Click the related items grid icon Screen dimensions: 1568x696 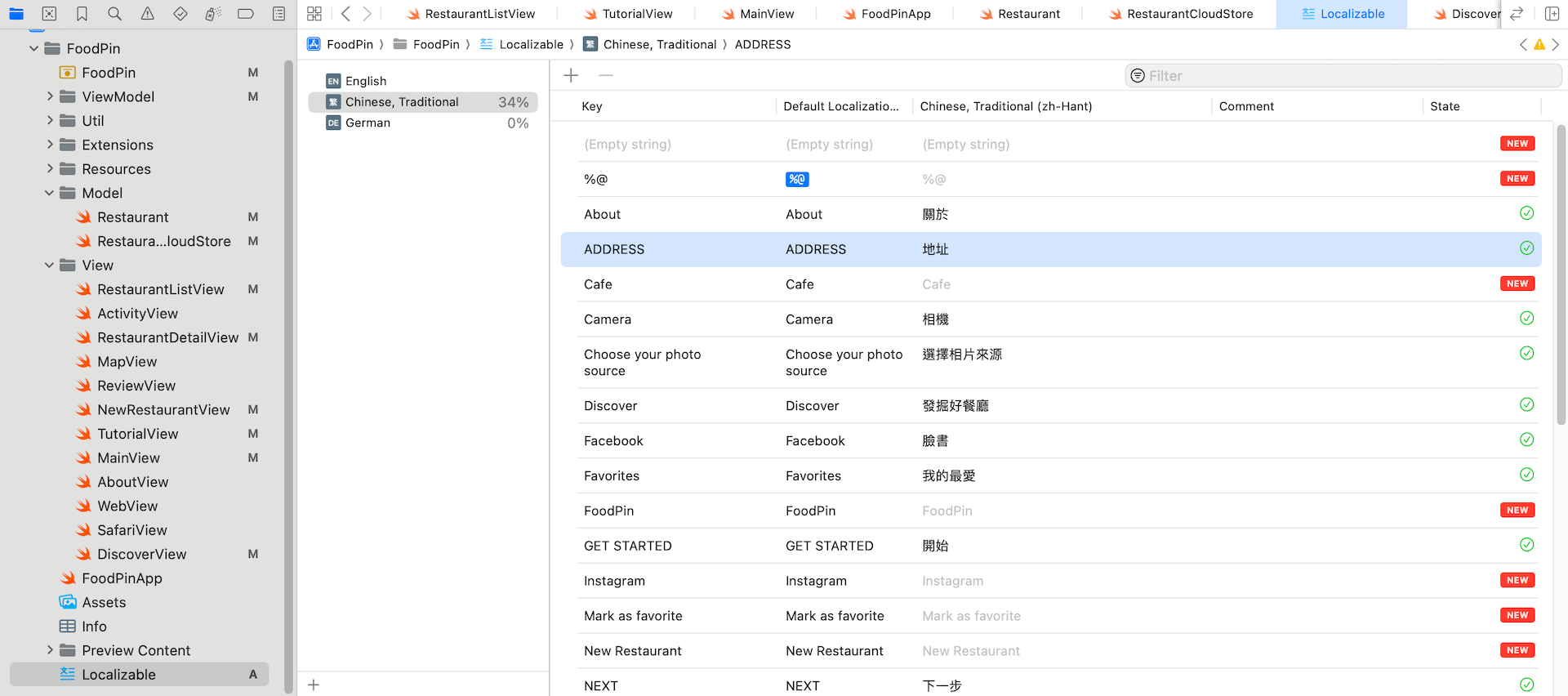(x=314, y=14)
